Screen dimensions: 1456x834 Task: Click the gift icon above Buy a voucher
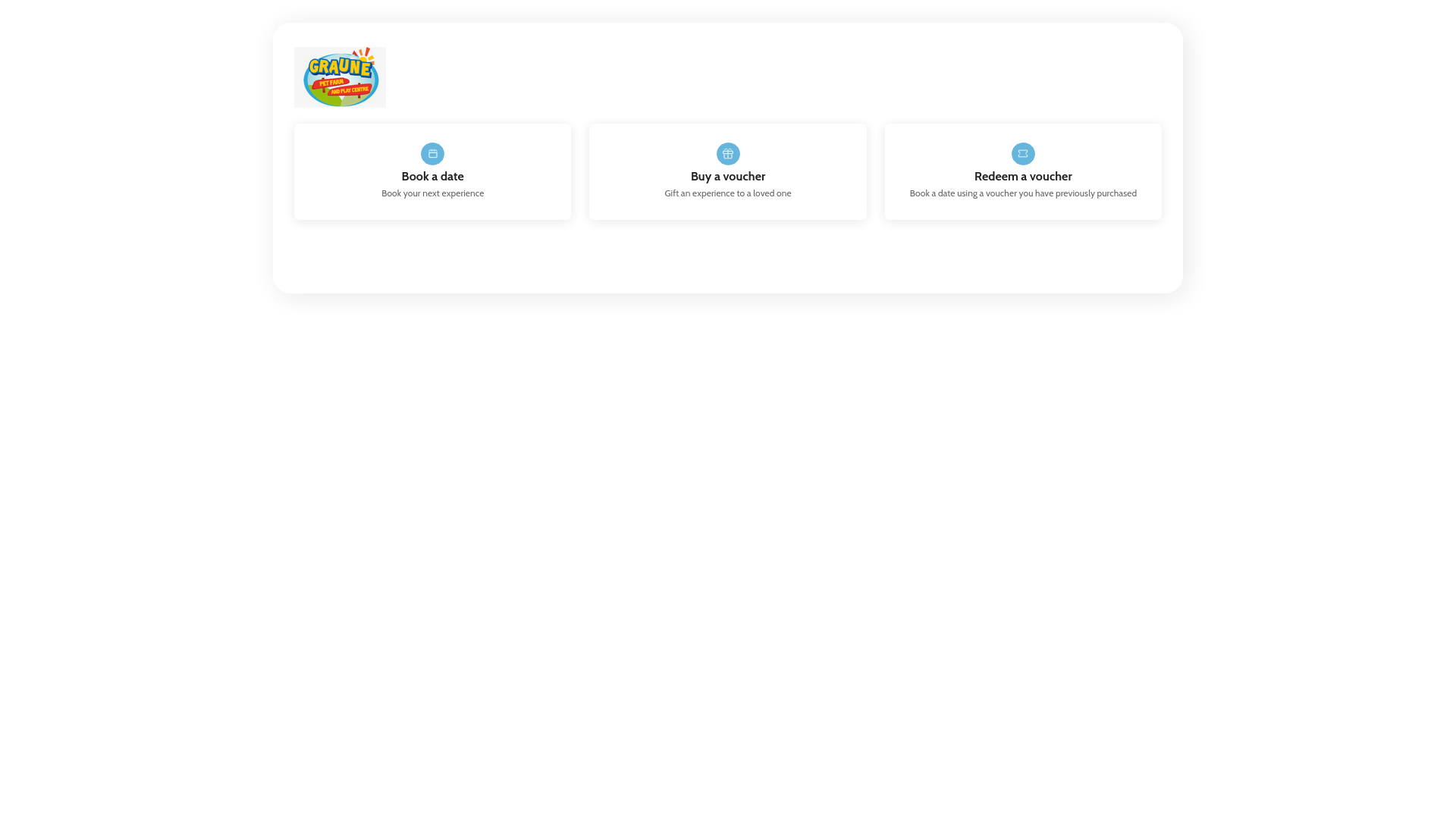(x=728, y=154)
